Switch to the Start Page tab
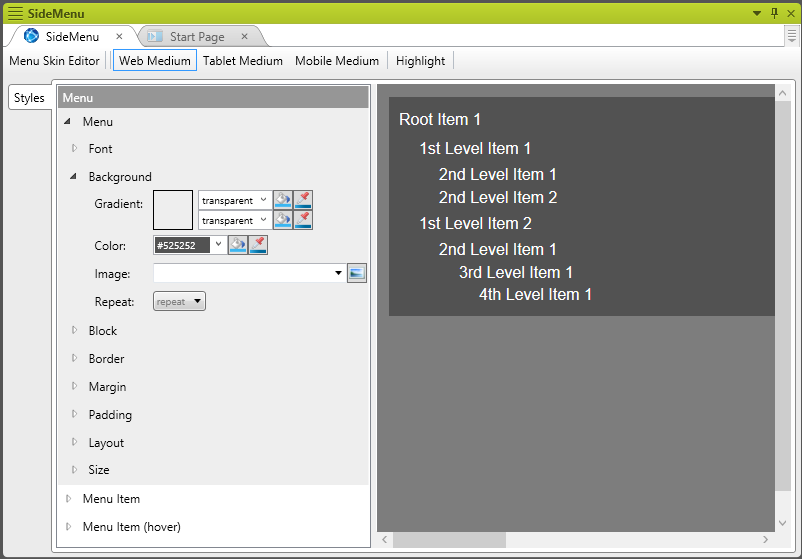Screen dimensions: 802x559 click(197, 37)
